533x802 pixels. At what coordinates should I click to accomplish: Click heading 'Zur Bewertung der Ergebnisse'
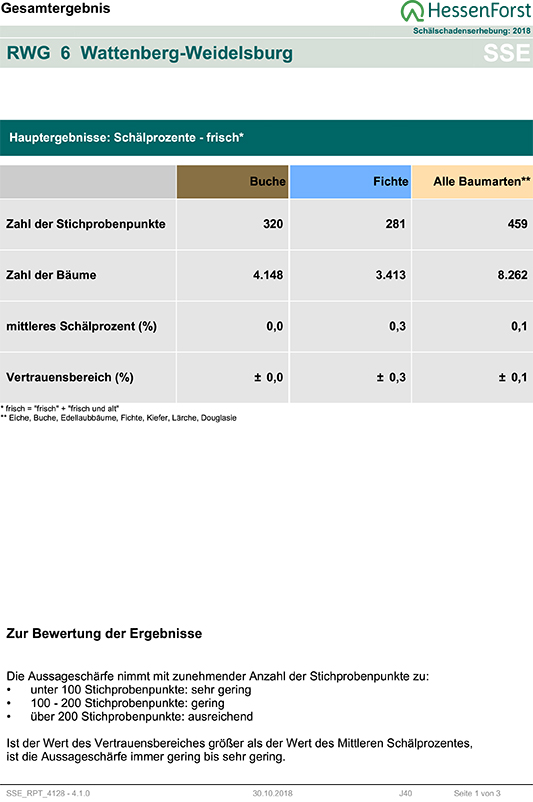[104, 634]
